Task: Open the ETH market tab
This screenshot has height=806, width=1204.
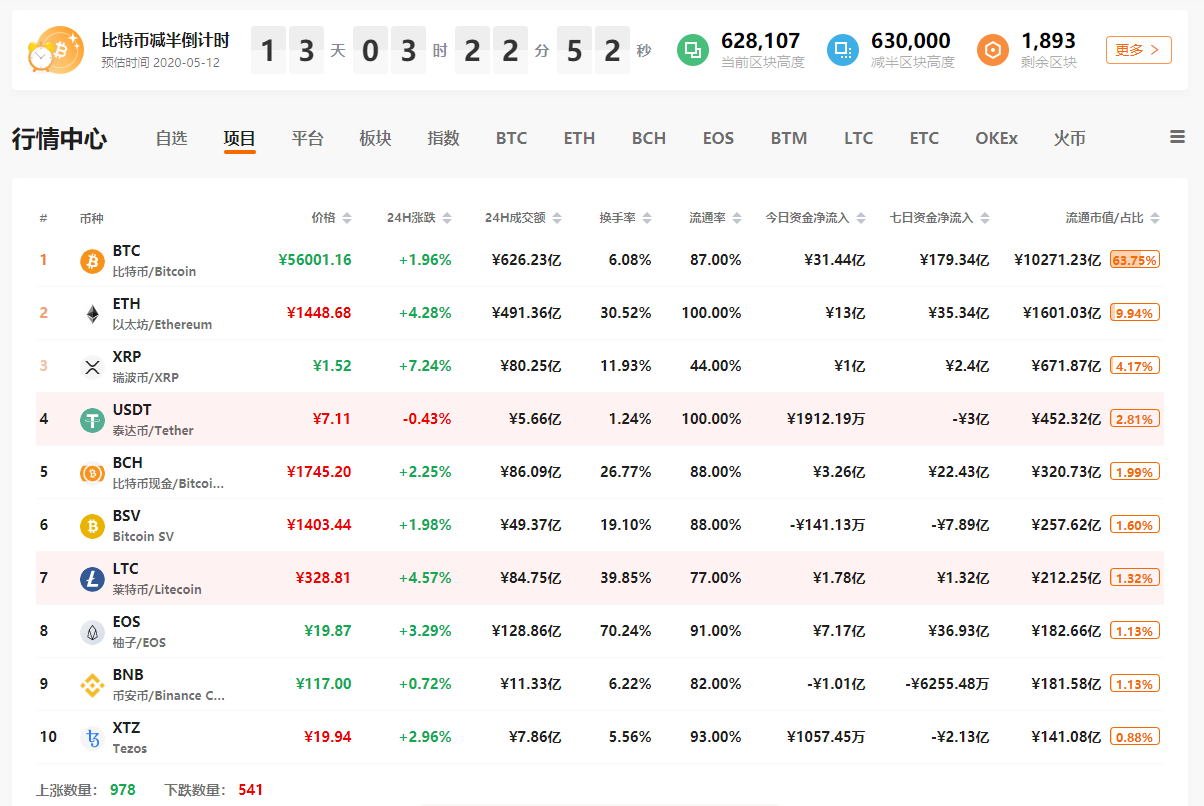Action: pos(579,138)
